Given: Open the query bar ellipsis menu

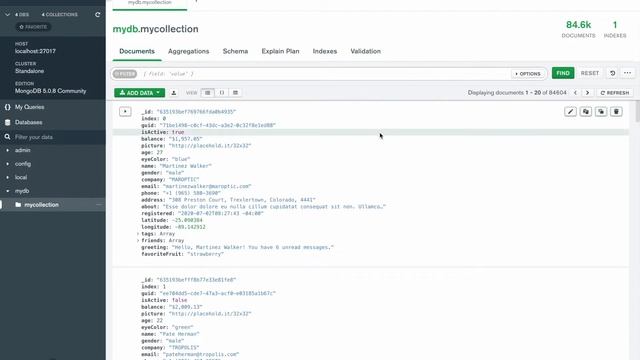Looking at the screenshot, I should tap(627, 73).
